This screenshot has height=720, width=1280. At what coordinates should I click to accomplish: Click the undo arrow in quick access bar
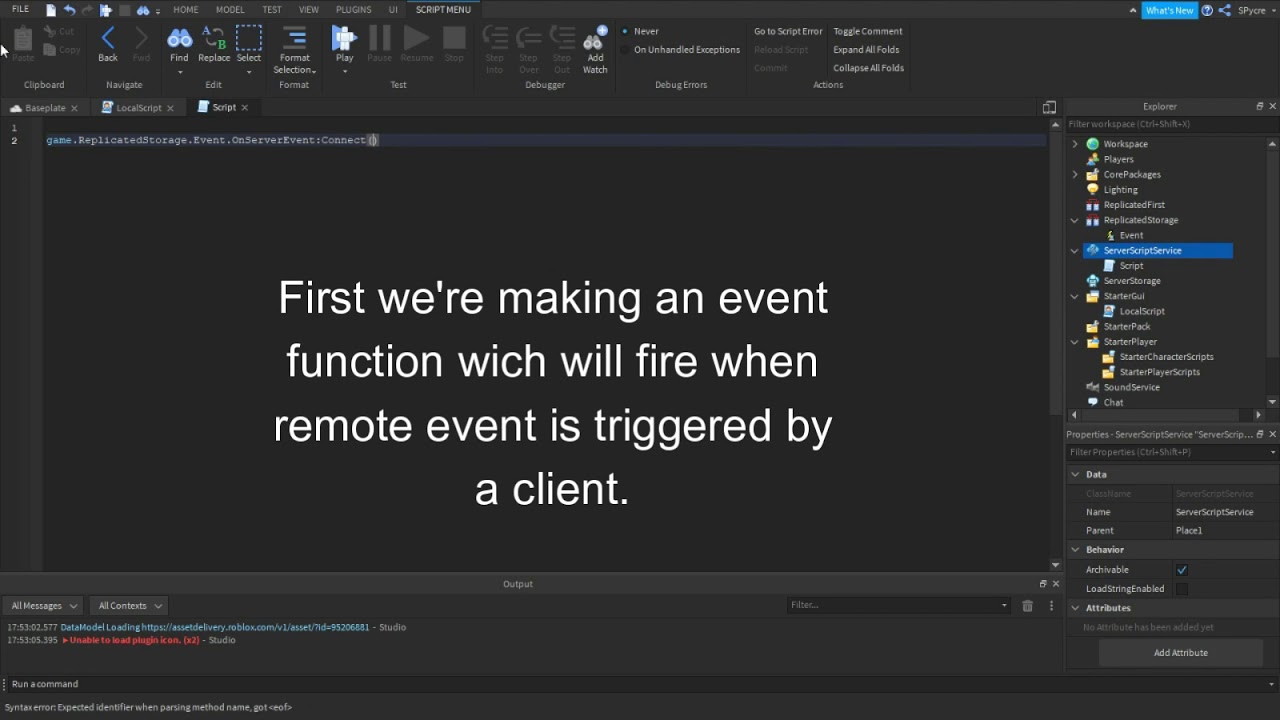click(x=69, y=10)
